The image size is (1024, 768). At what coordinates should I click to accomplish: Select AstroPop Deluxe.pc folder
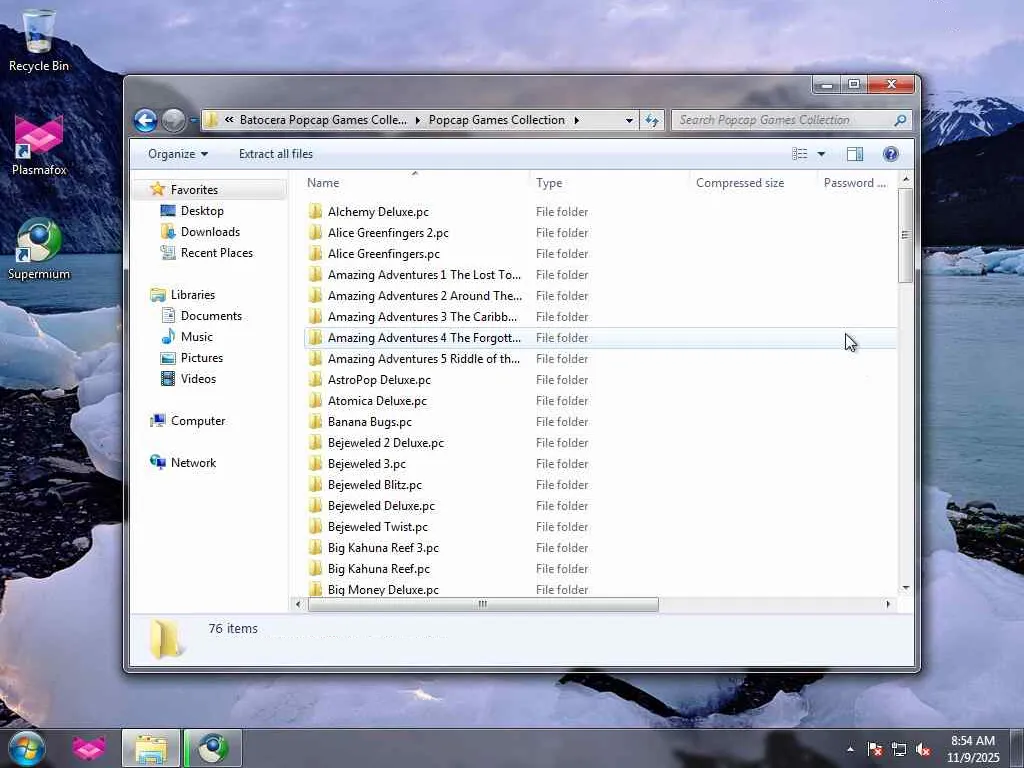(379, 379)
